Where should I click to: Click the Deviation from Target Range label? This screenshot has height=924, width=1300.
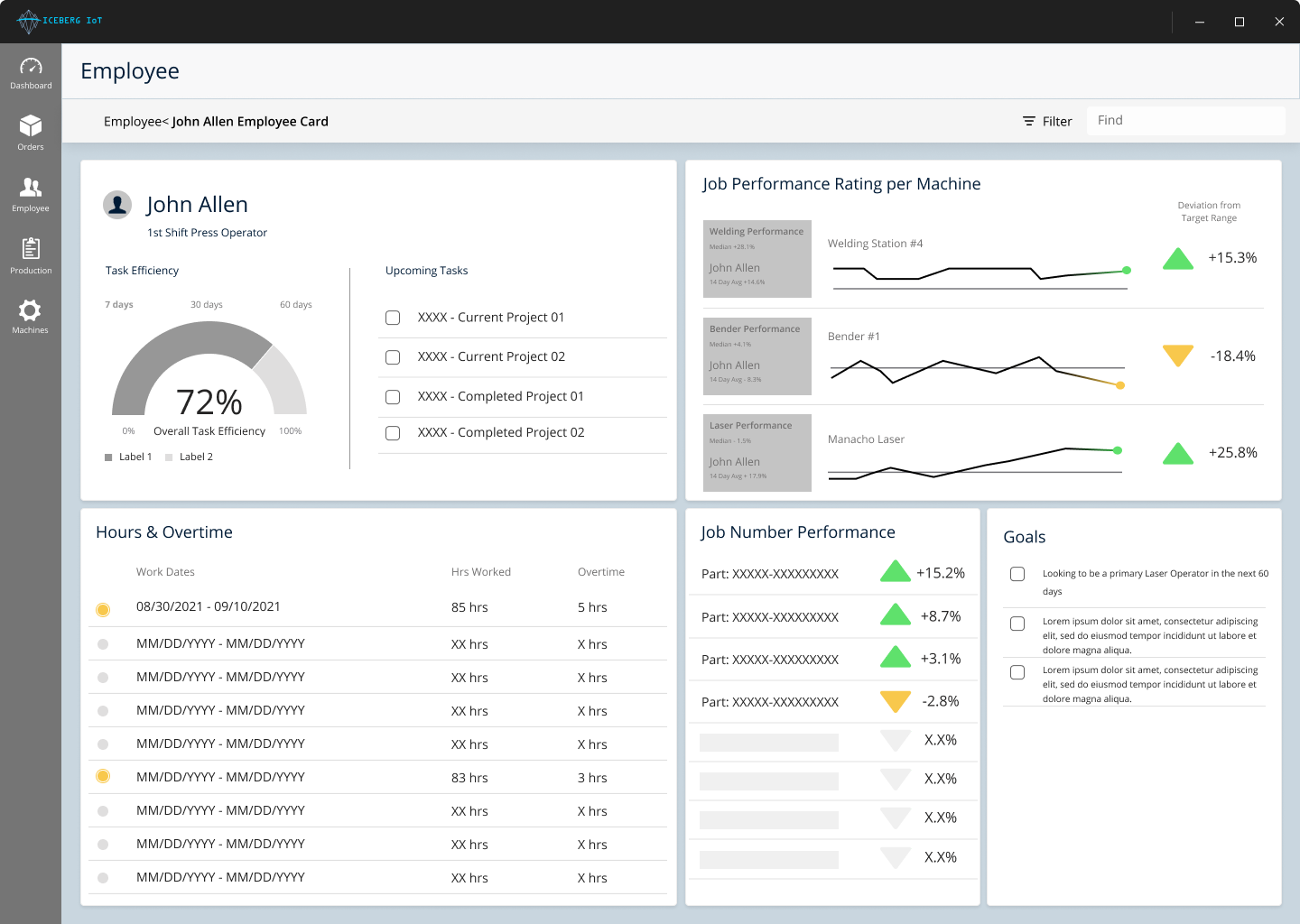(x=1209, y=212)
